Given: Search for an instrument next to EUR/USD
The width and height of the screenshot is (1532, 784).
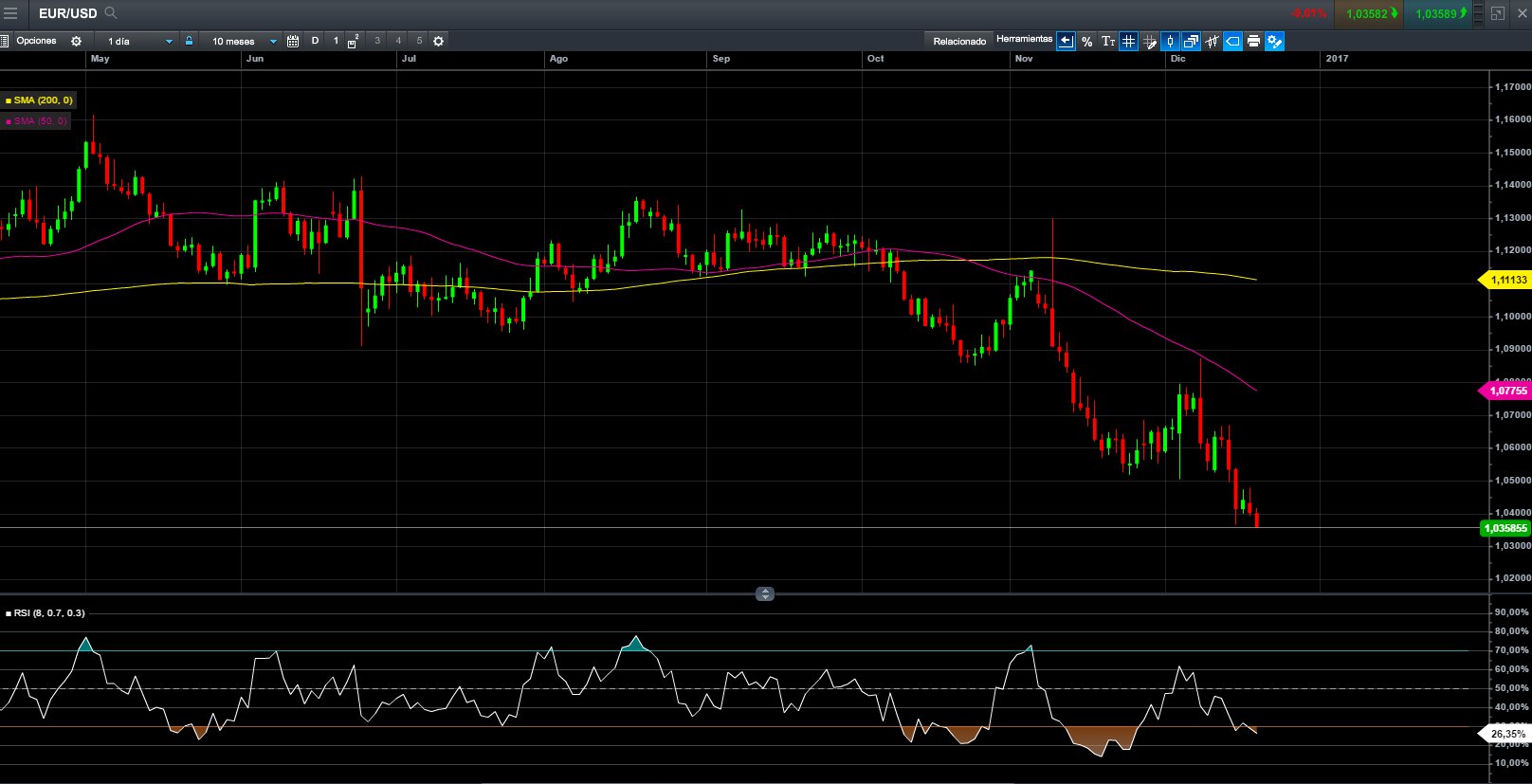Looking at the screenshot, I should (111, 13).
